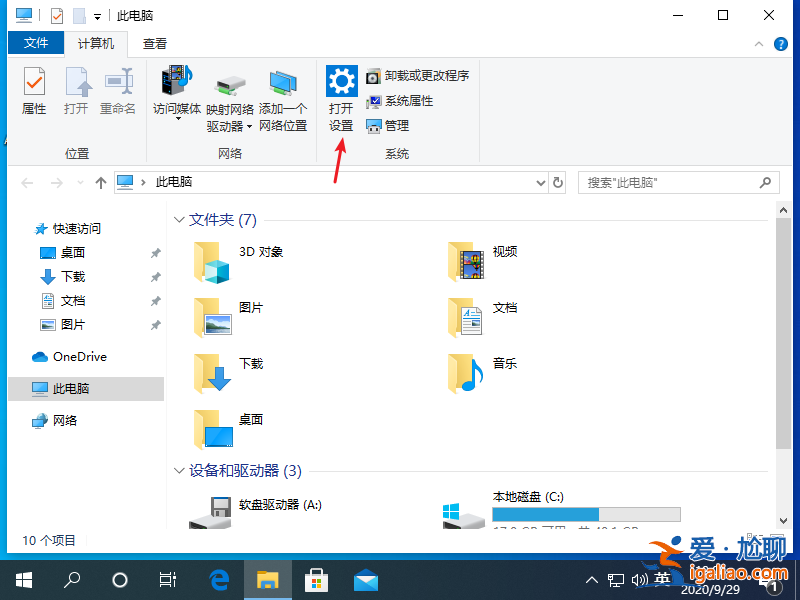Switch to the 查看 ribbon tab
The image size is (800, 600).
[x=156, y=44]
